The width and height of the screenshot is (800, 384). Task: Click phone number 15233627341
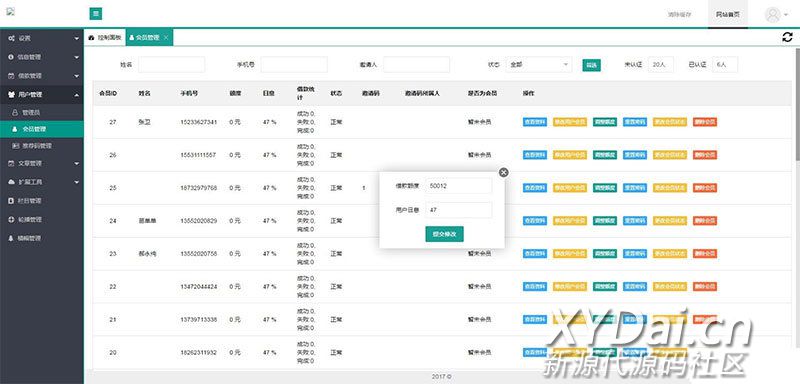click(198, 122)
